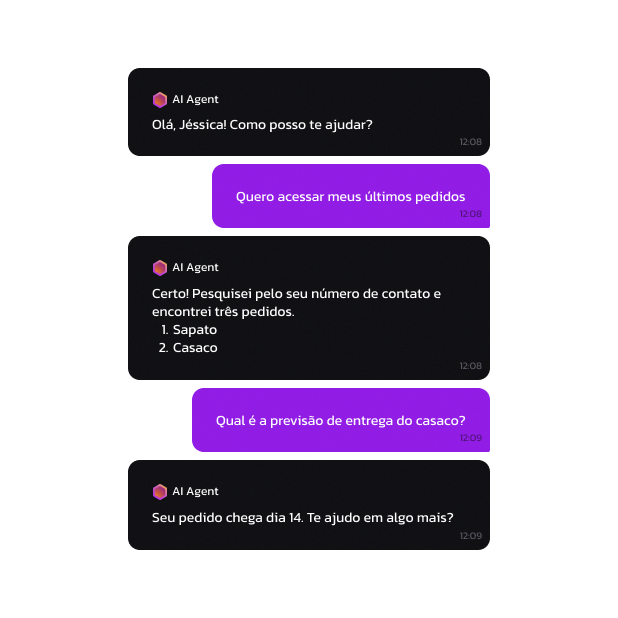618x618 pixels.
Task: Select the AI Agent name above "Seu pedido chega"
Action: 195,492
